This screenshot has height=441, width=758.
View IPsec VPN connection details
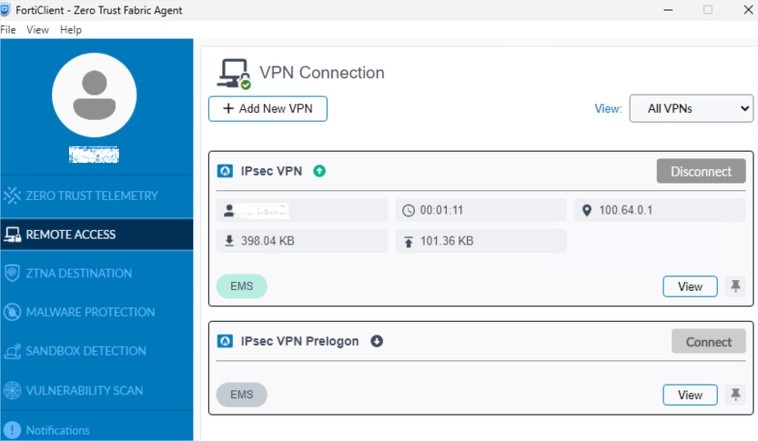(690, 287)
